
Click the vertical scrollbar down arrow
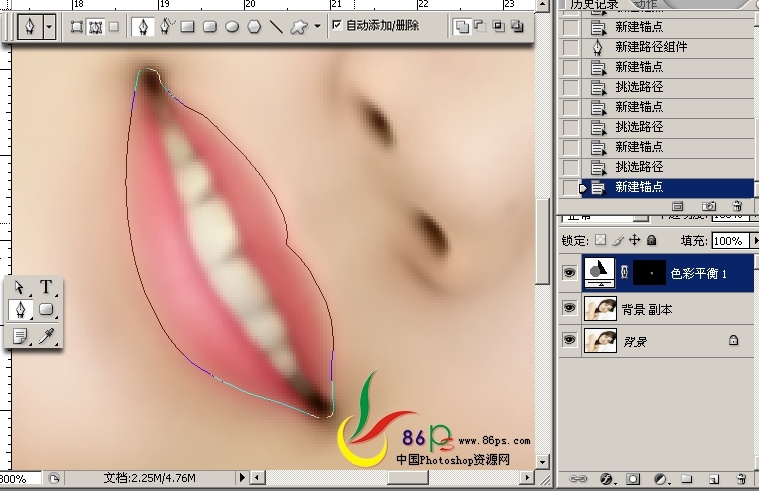[542, 461]
